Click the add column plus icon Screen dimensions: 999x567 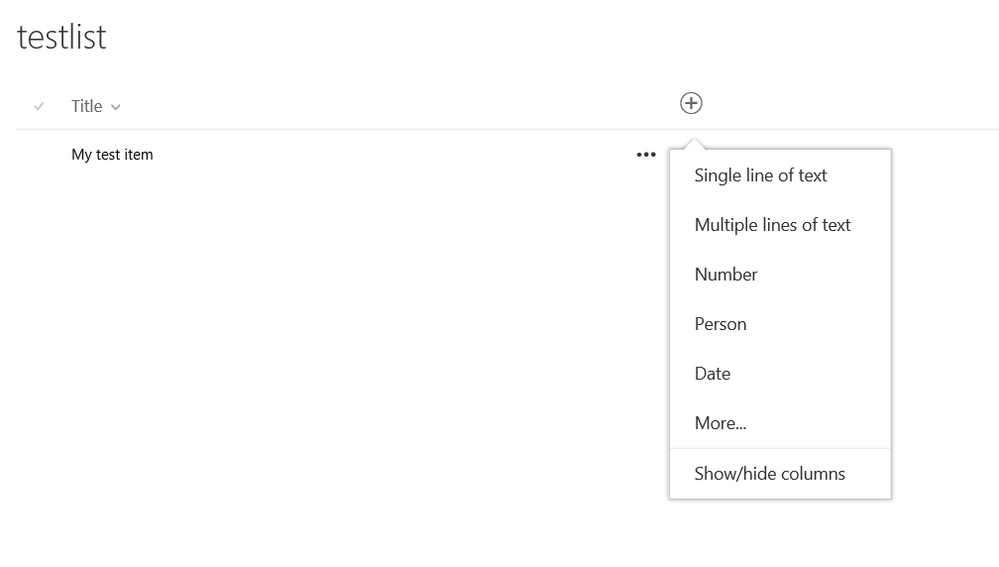[691, 103]
